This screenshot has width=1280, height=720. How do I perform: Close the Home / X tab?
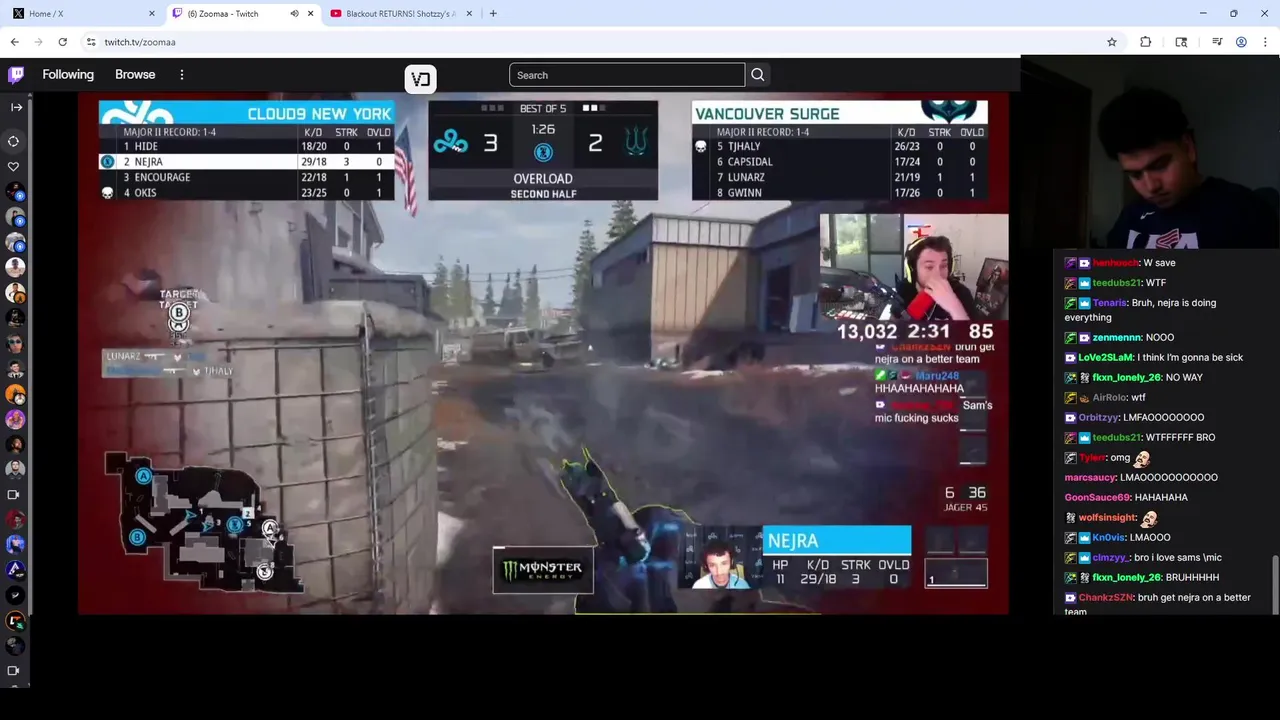pos(152,13)
